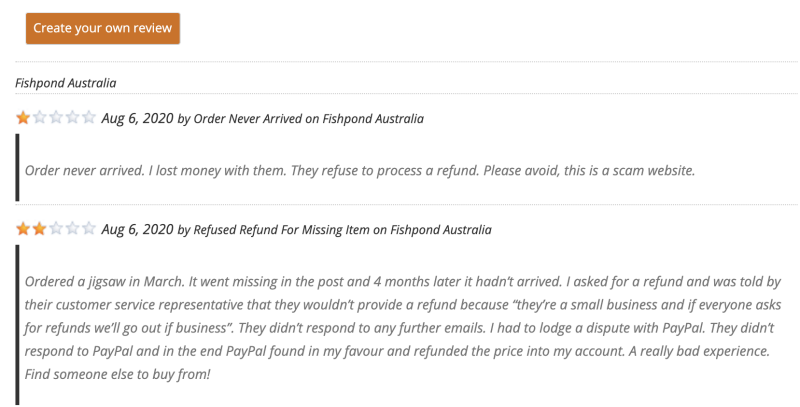Click the Create your own review button
Image resolution: width=800 pixels, height=407 pixels.
click(x=103, y=28)
